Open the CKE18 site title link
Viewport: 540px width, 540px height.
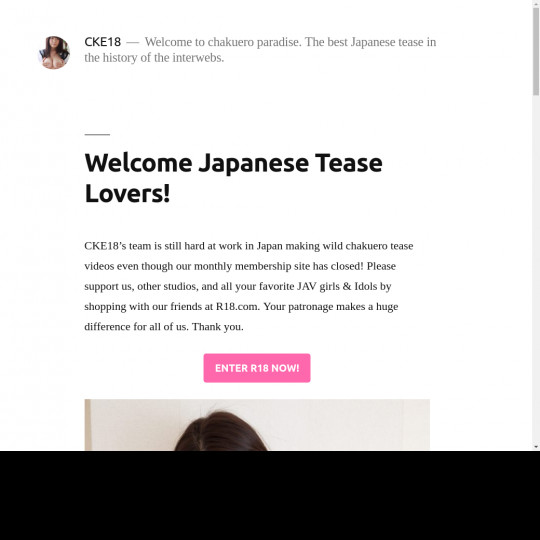(x=103, y=42)
